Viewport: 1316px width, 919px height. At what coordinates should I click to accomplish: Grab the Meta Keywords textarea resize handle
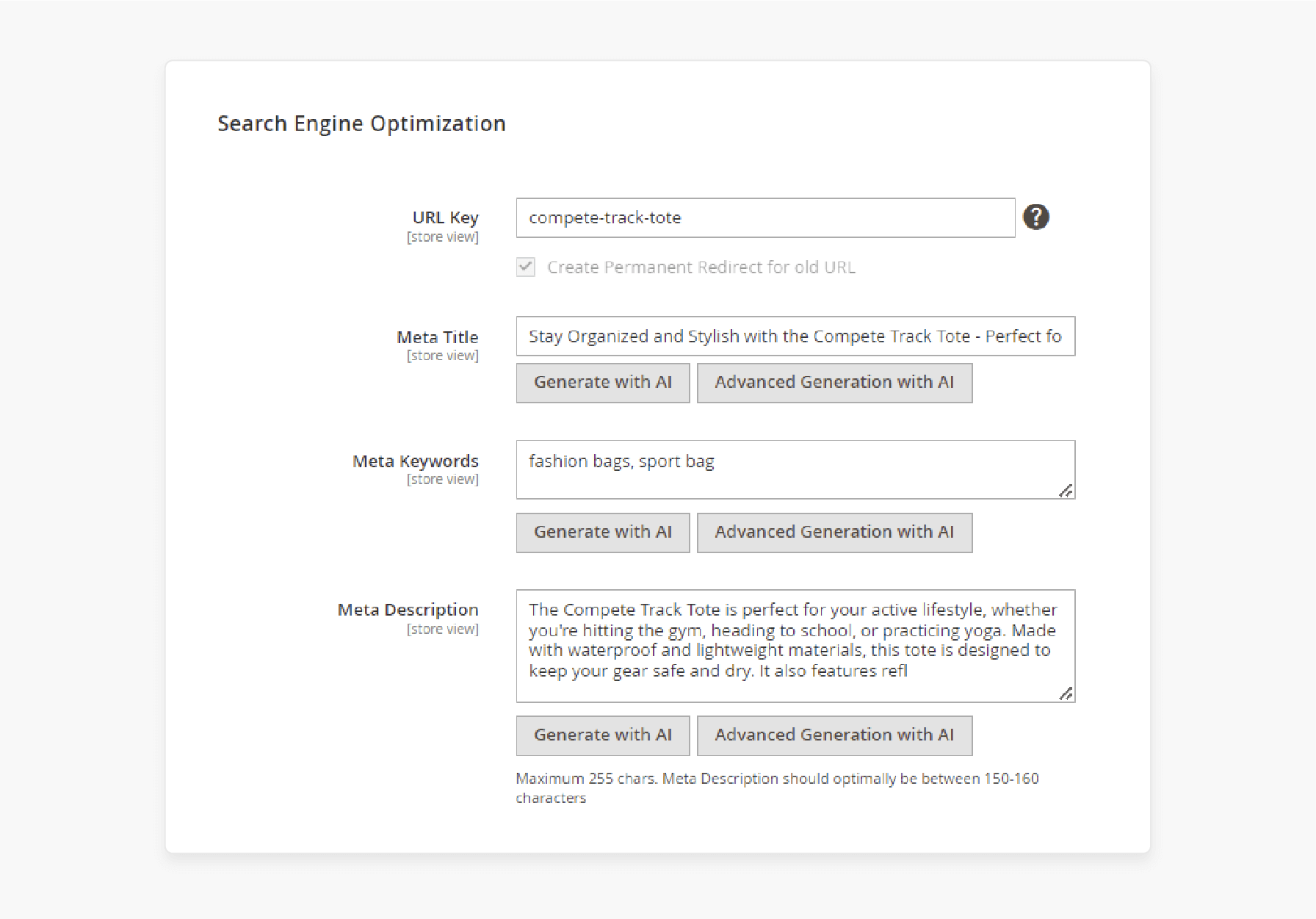click(1066, 491)
